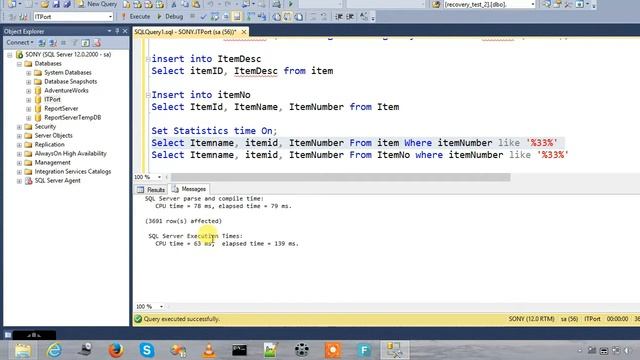Click Object Explorer pin auto-hide icon
This screenshot has height=360, width=640.
pyautogui.click(x=117, y=31)
